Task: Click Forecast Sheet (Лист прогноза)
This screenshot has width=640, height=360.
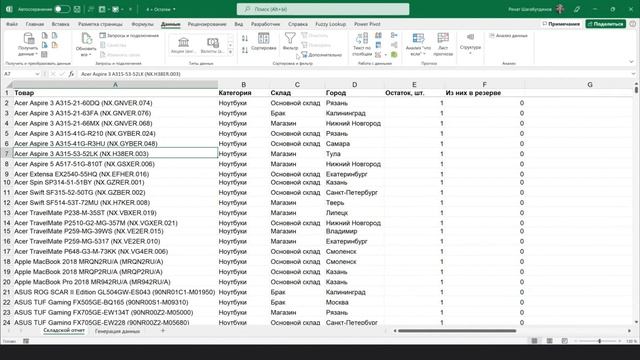Action: (443, 44)
